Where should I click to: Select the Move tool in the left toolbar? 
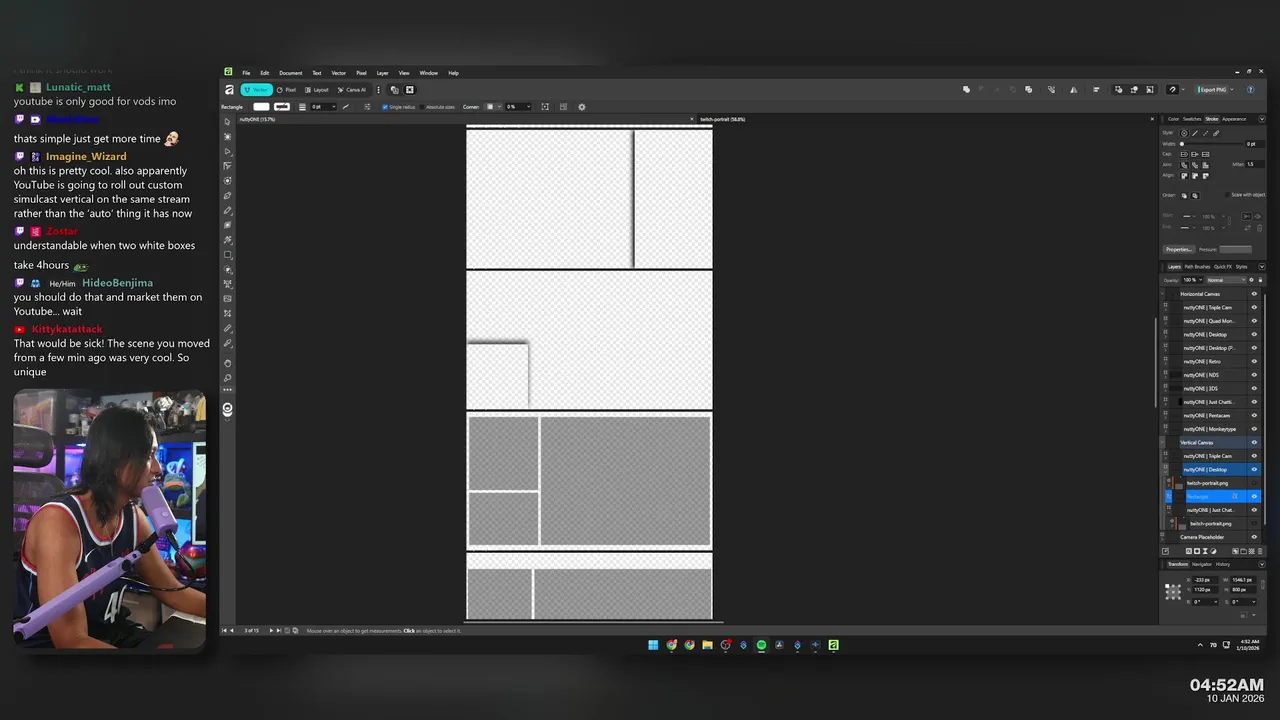tap(228, 121)
